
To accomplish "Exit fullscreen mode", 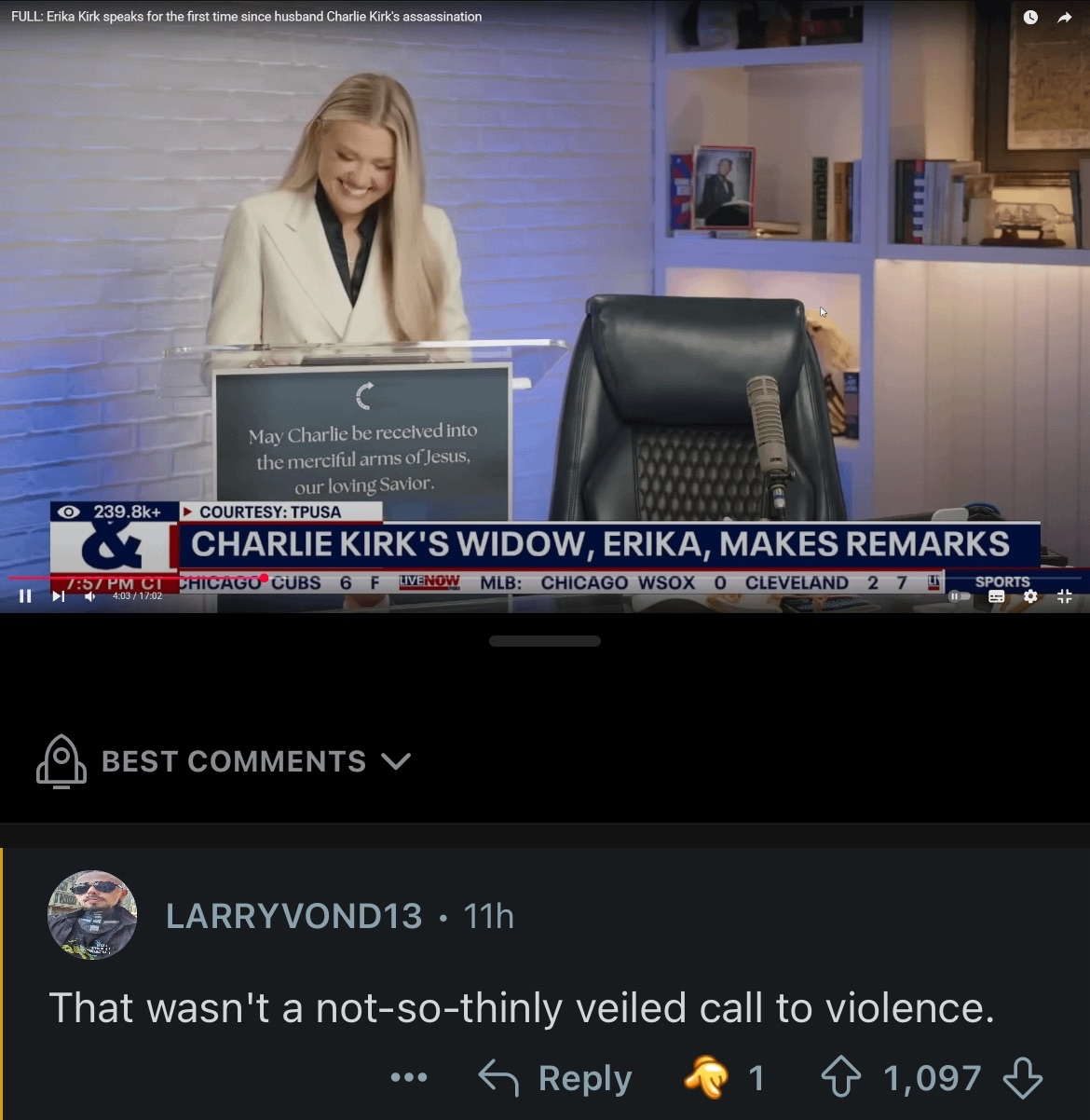I will coord(1065,596).
